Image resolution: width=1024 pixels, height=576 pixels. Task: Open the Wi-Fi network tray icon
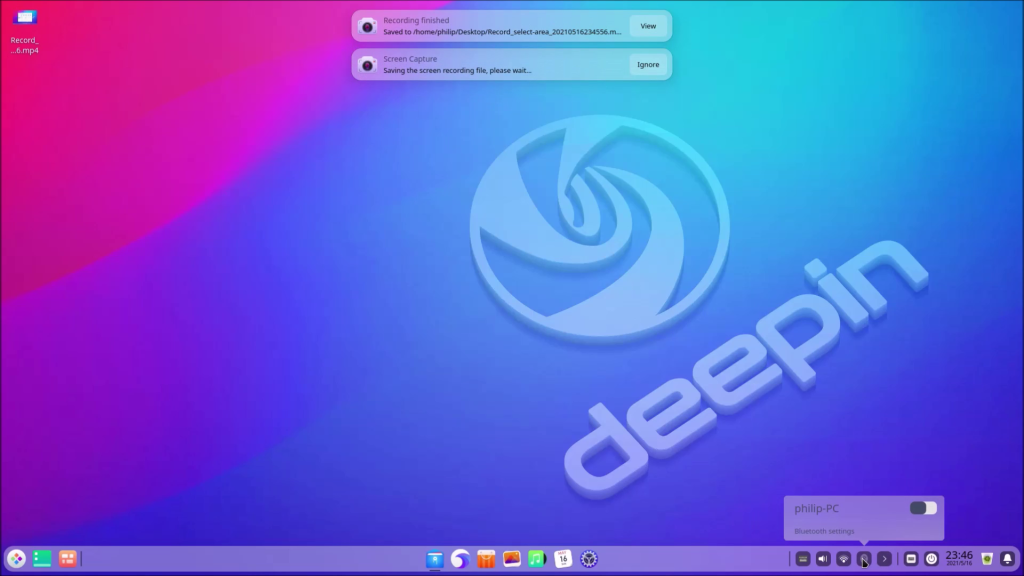tap(843, 559)
